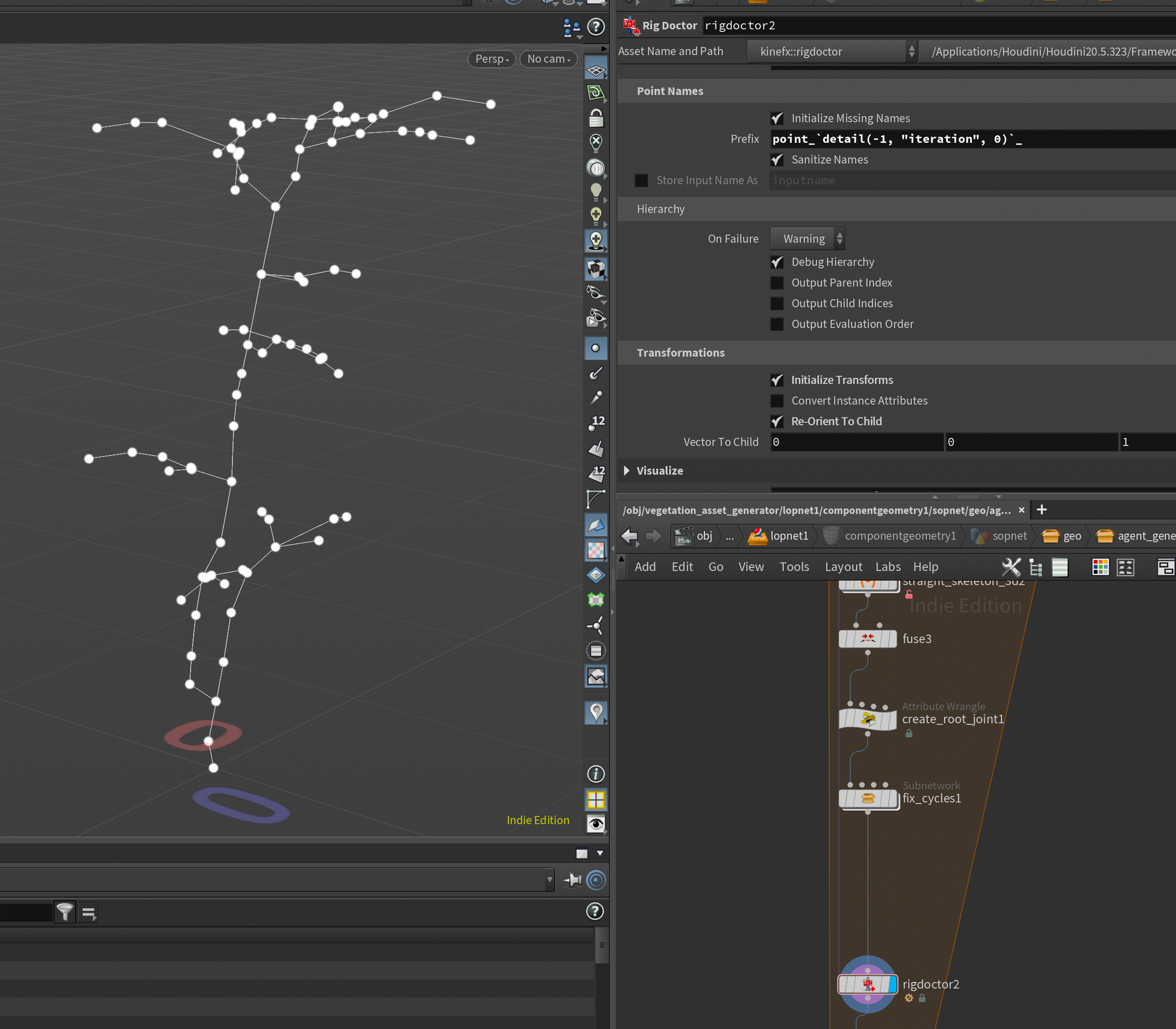This screenshot has width=1176, height=1029.
Task: Expand the Visualize section
Action: [x=627, y=470]
